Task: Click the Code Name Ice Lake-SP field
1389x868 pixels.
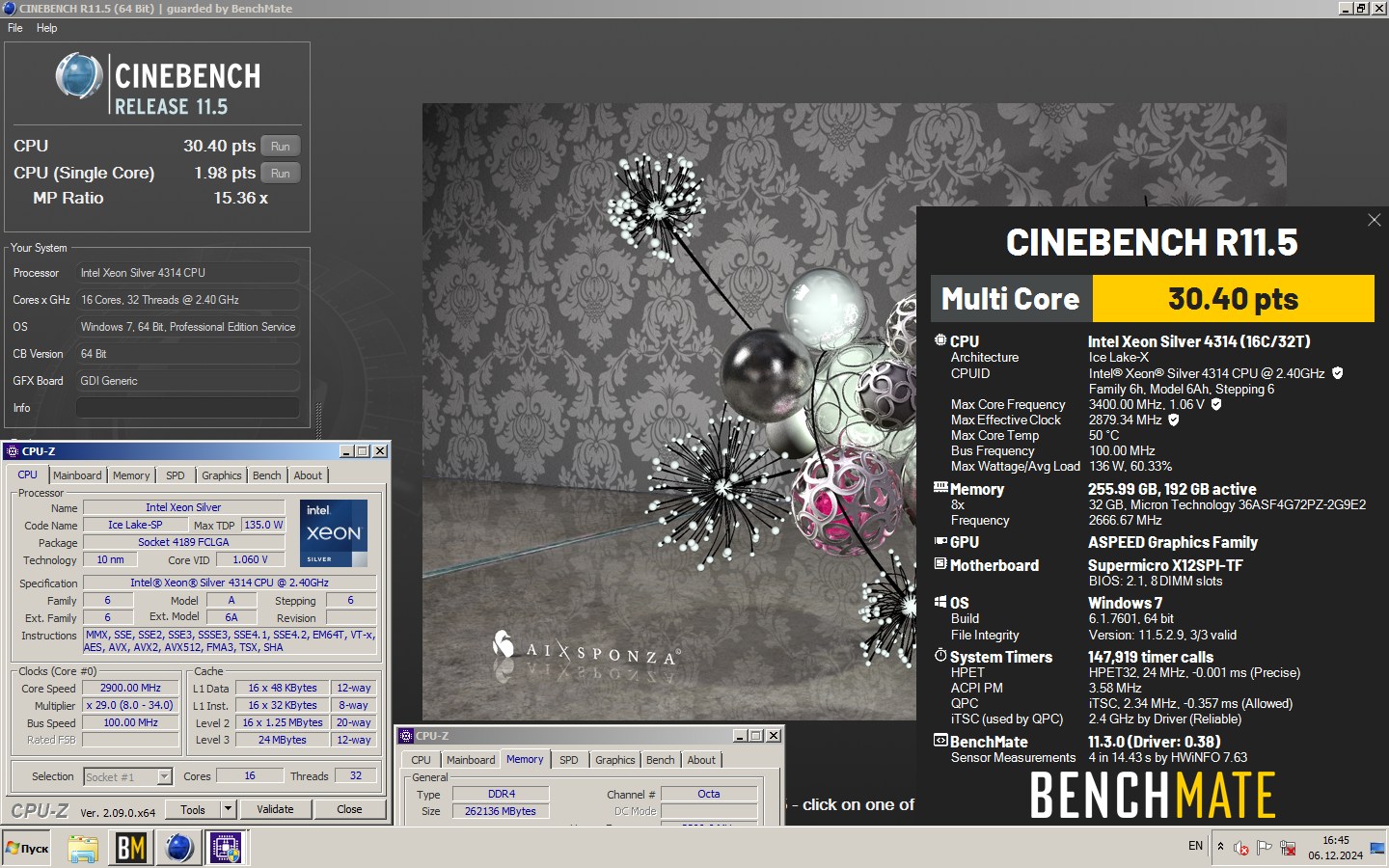Action: click(135, 526)
